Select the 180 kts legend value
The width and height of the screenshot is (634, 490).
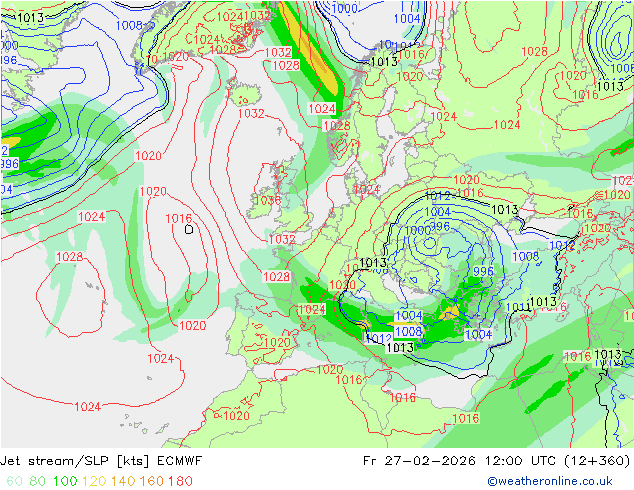click(x=180, y=481)
